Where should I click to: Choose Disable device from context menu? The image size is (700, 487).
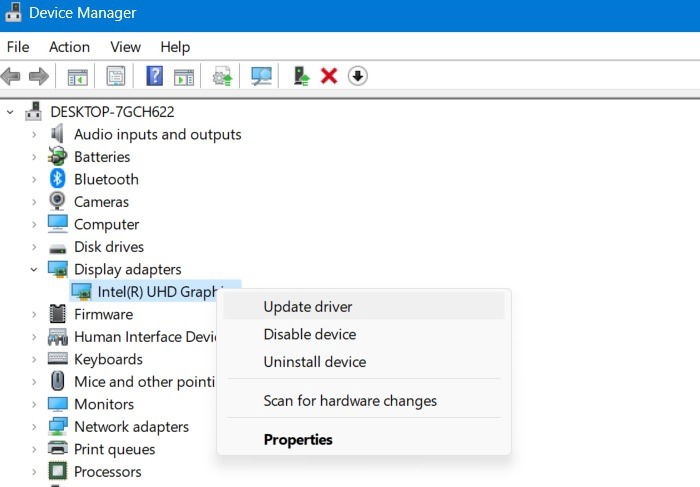(x=363, y=334)
